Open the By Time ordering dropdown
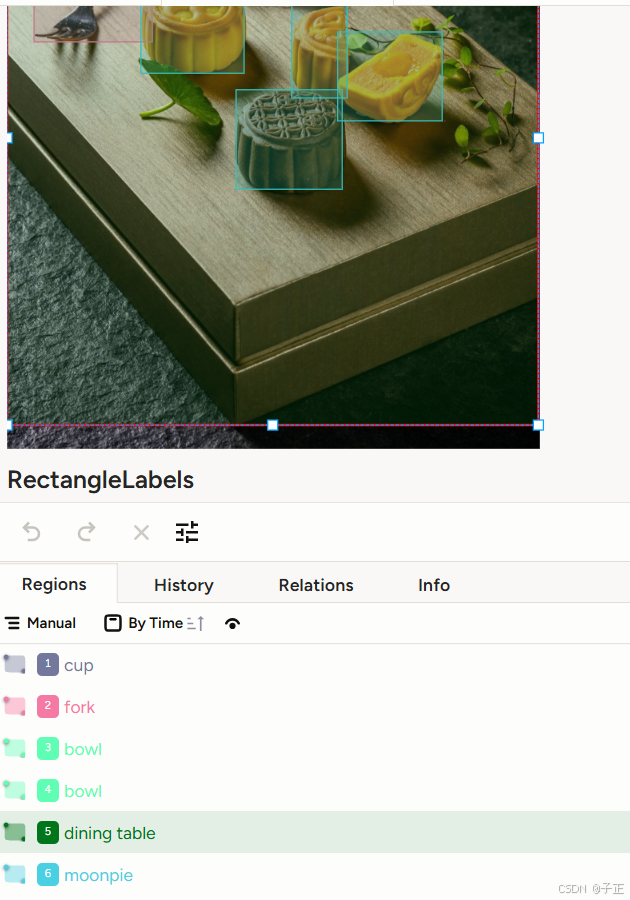Viewport: 630px width, 900px height. (143, 623)
